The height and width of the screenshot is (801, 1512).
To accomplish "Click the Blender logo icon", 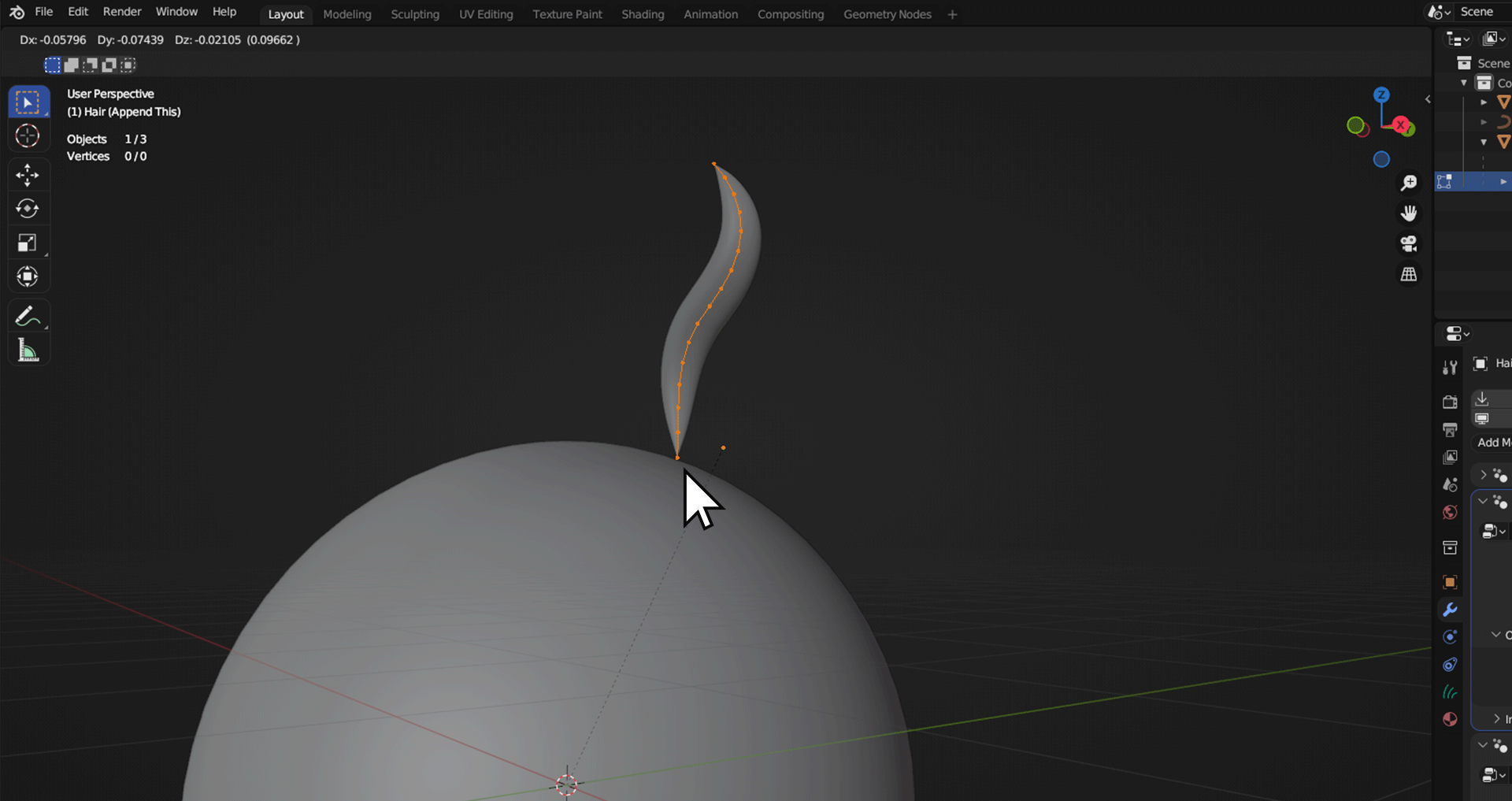I will 17,12.
